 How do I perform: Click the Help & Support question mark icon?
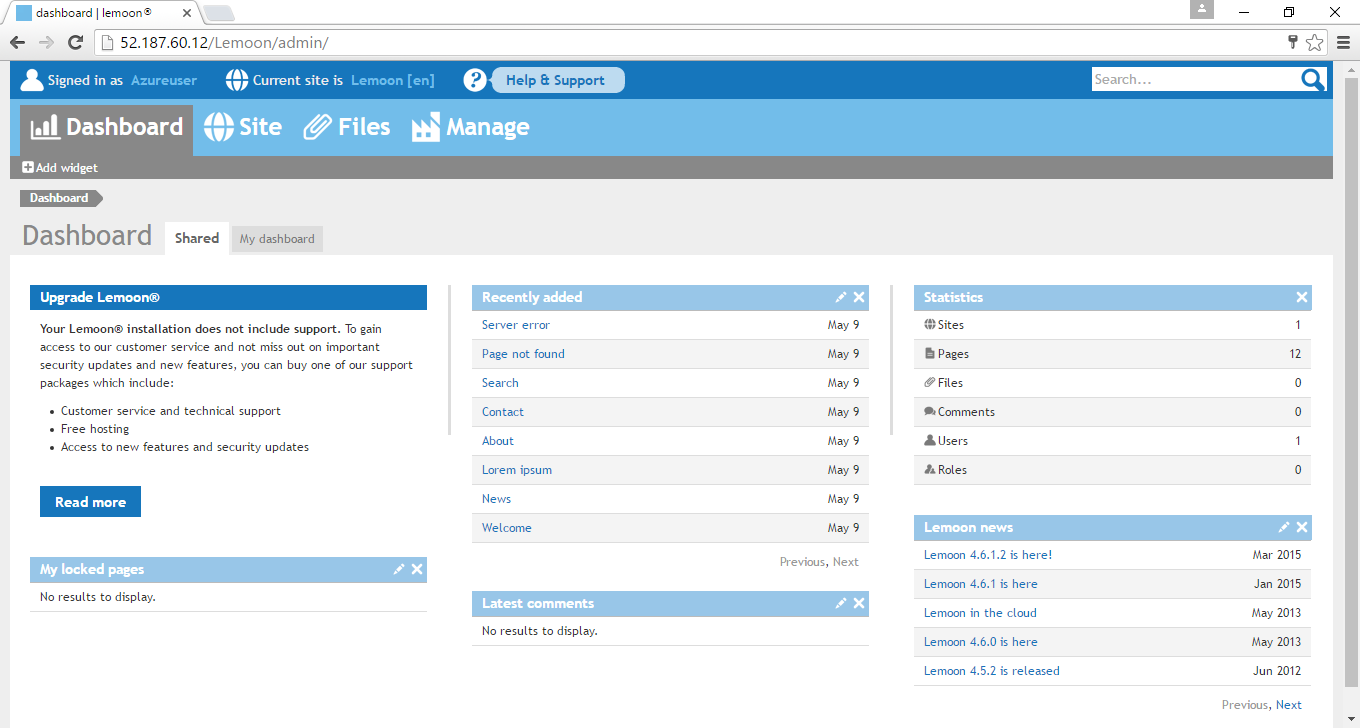click(475, 80)
